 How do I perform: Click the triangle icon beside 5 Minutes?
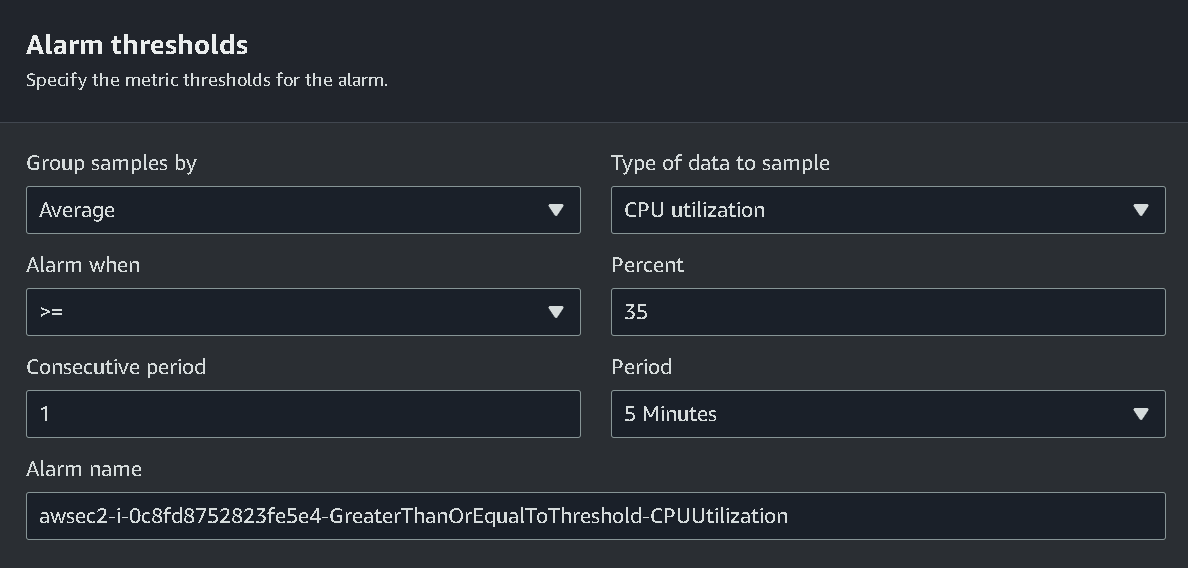(1141, 414)
